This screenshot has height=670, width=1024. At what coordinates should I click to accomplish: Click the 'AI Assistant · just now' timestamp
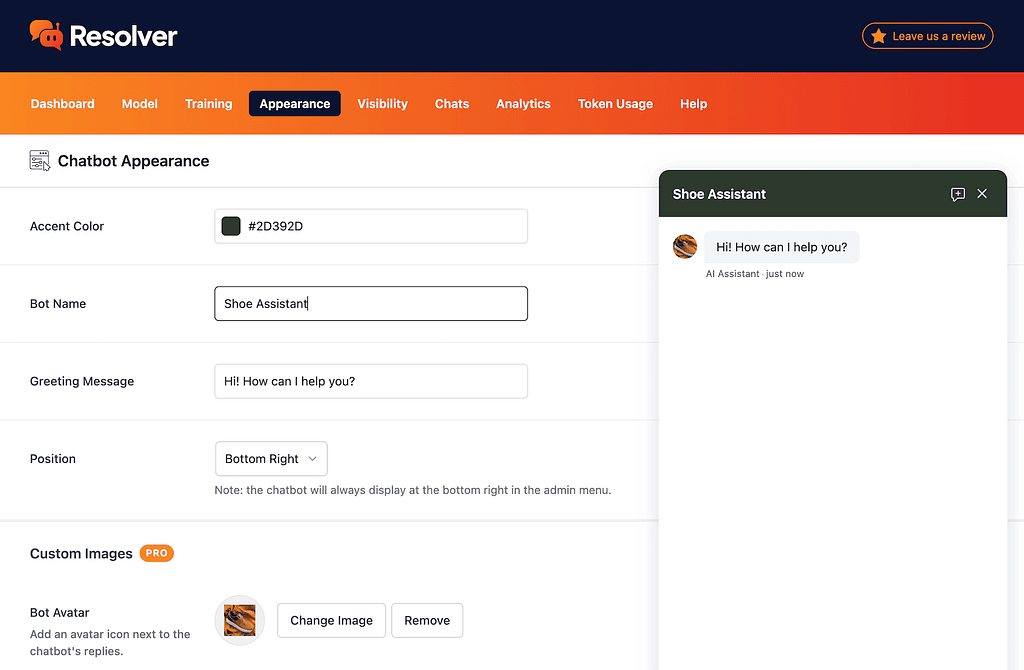tap(754, 274)
